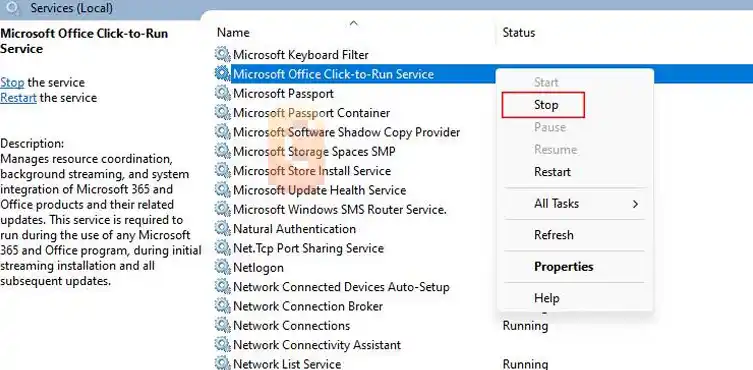Click gear icon beside Network List Service
The image size is (753, 370).
[222, 363]
